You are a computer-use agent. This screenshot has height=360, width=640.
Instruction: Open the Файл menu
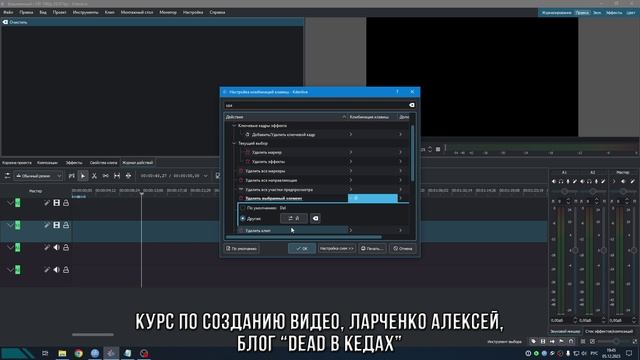point(8,12)
